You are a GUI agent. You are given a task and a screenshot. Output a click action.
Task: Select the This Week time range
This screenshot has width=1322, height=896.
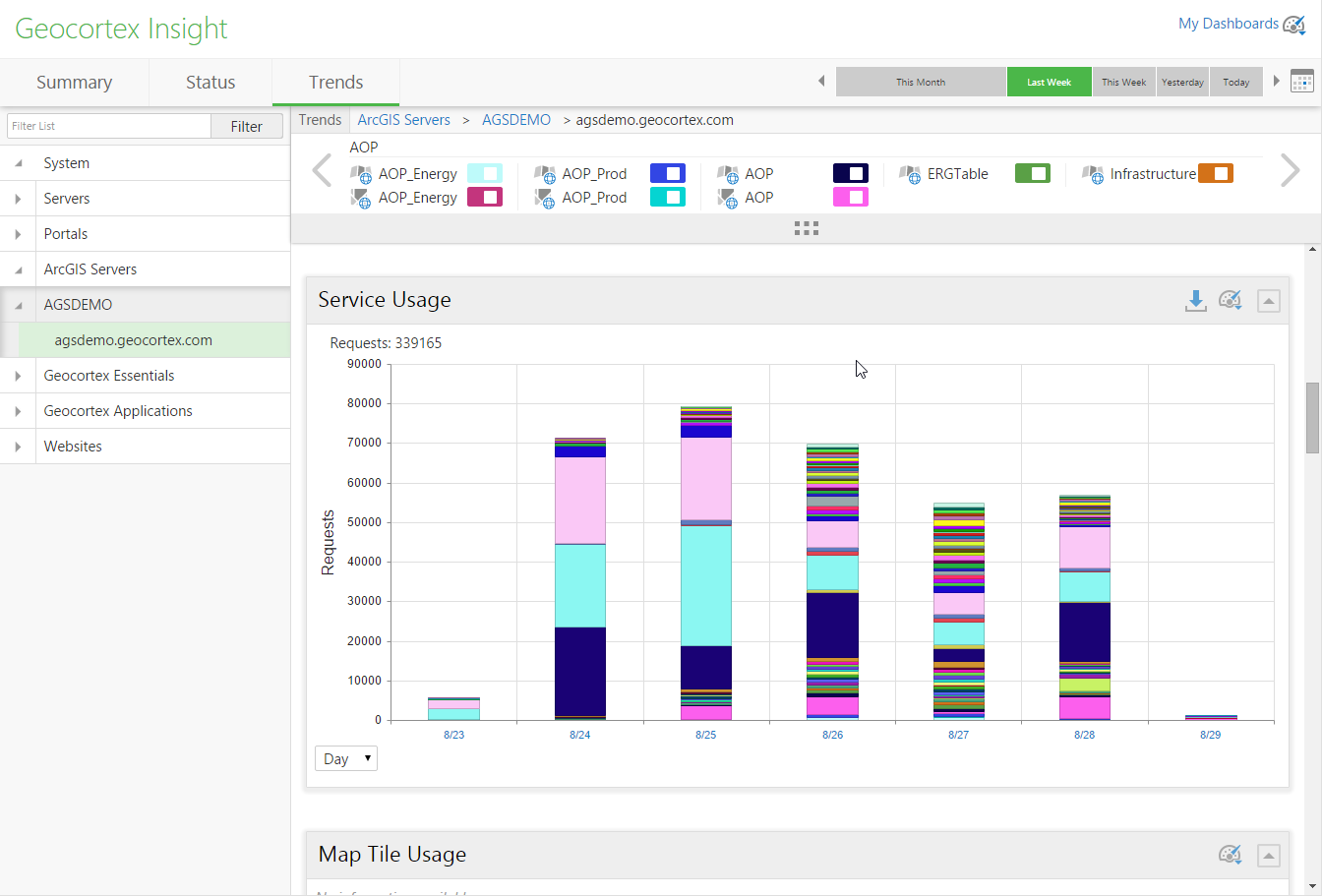coord(1123,82)
